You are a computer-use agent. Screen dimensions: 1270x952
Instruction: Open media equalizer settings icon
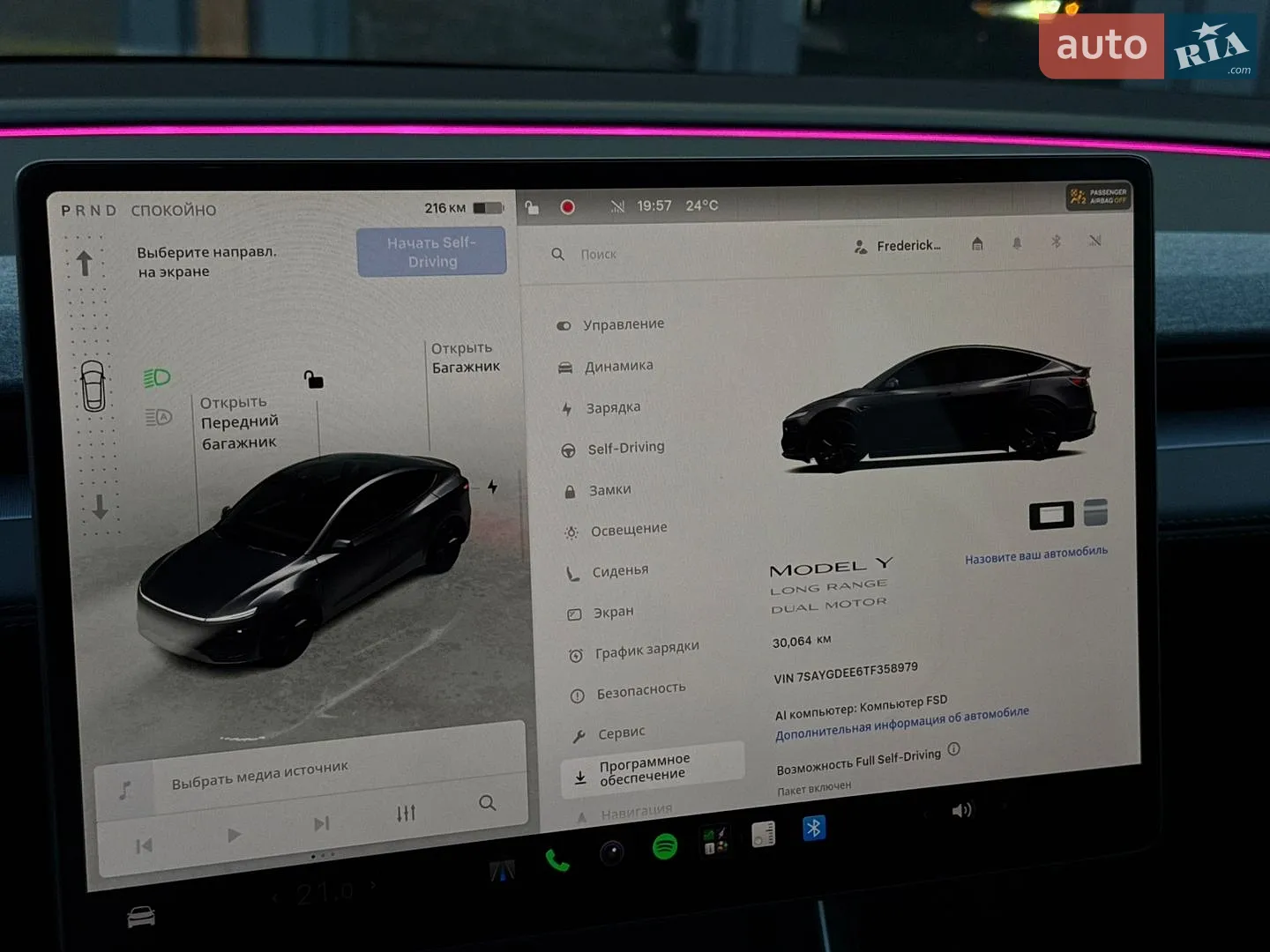406,813
